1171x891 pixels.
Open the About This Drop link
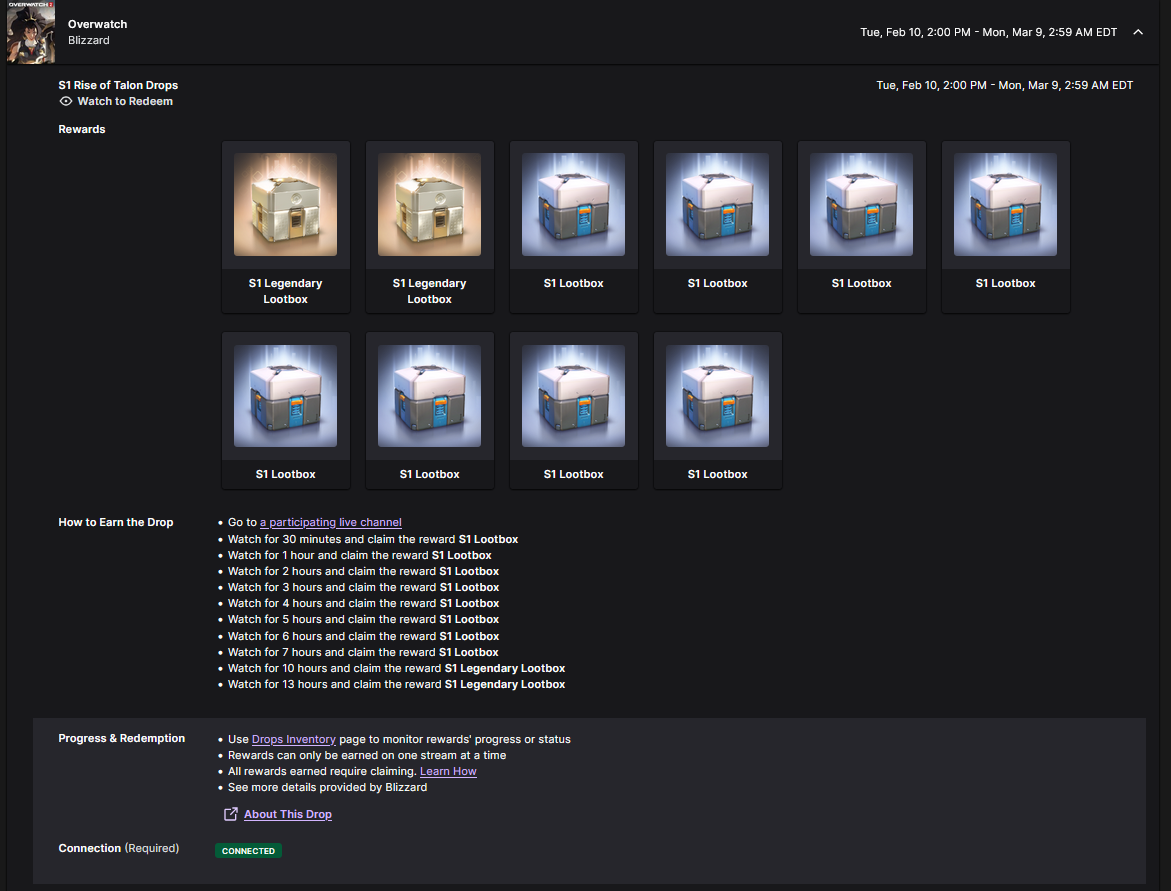288,814
